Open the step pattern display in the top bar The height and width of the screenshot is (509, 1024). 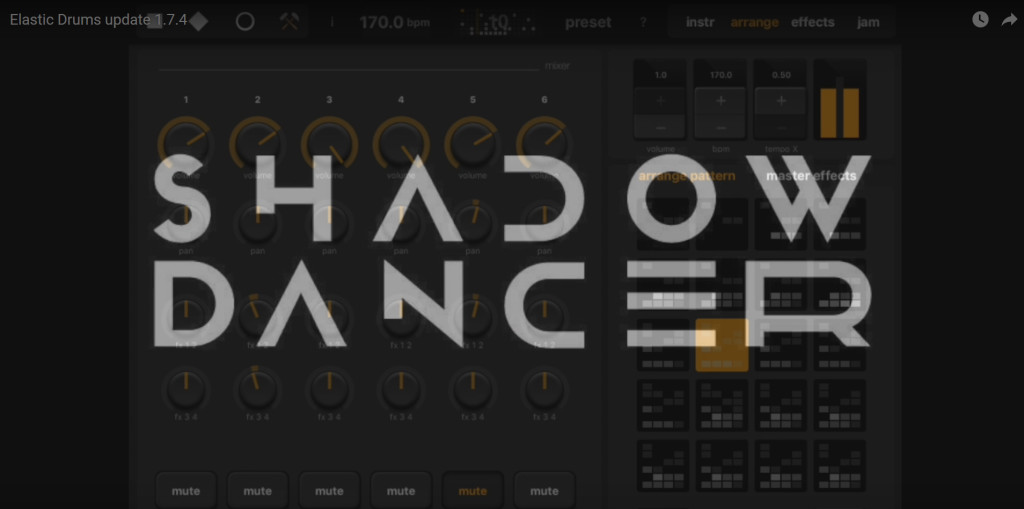coord(498,22)
